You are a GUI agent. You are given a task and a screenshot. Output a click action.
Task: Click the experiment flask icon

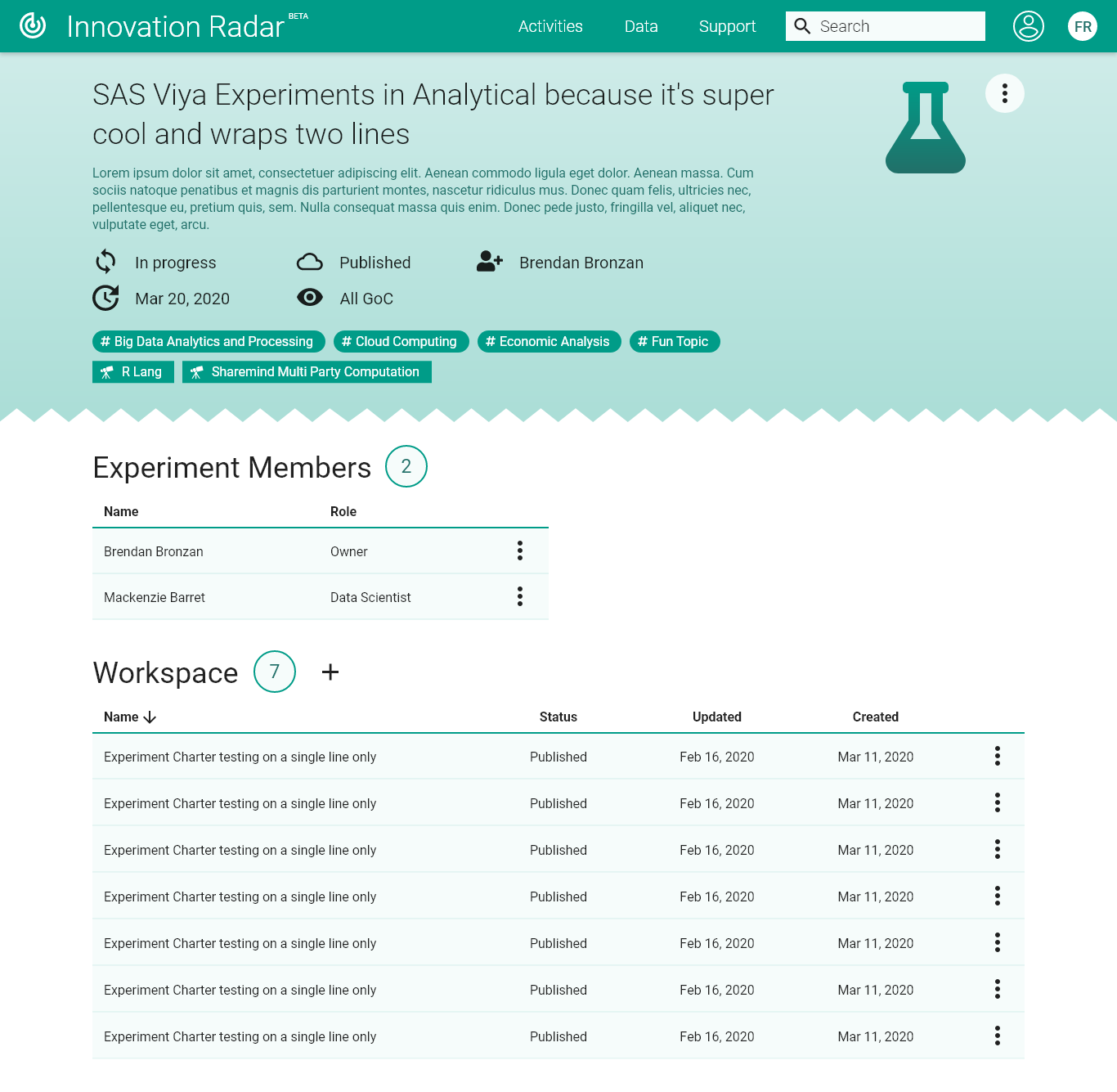pos(926,128)
